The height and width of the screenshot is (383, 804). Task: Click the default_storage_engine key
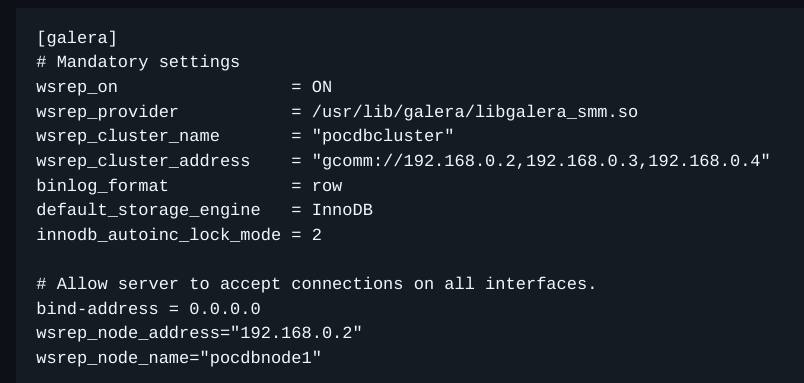point(148,210)
